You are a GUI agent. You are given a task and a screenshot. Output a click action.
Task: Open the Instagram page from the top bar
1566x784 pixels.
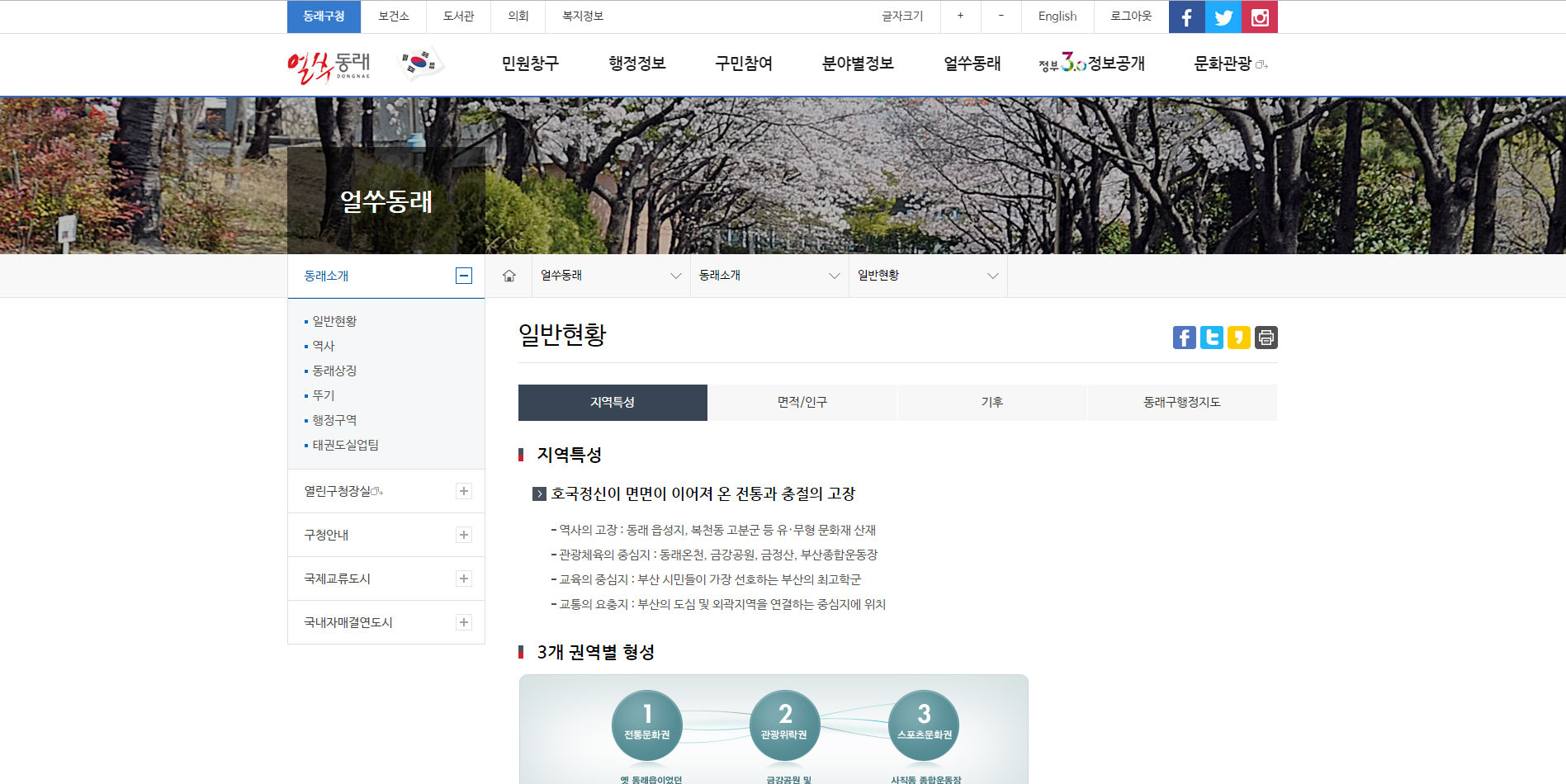click(x=1259, y=17)
